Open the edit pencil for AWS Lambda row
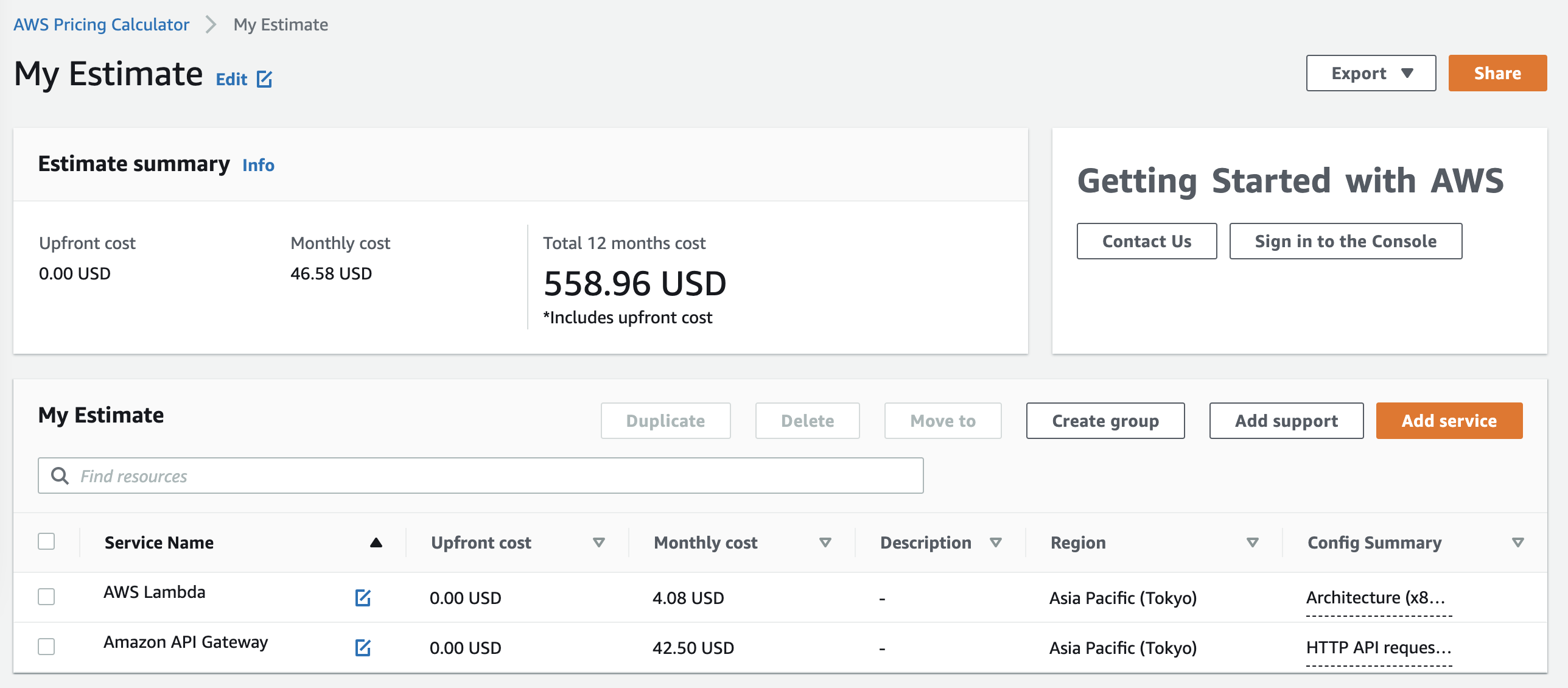This screenshot has height=688, width=1568. (363, 598)
